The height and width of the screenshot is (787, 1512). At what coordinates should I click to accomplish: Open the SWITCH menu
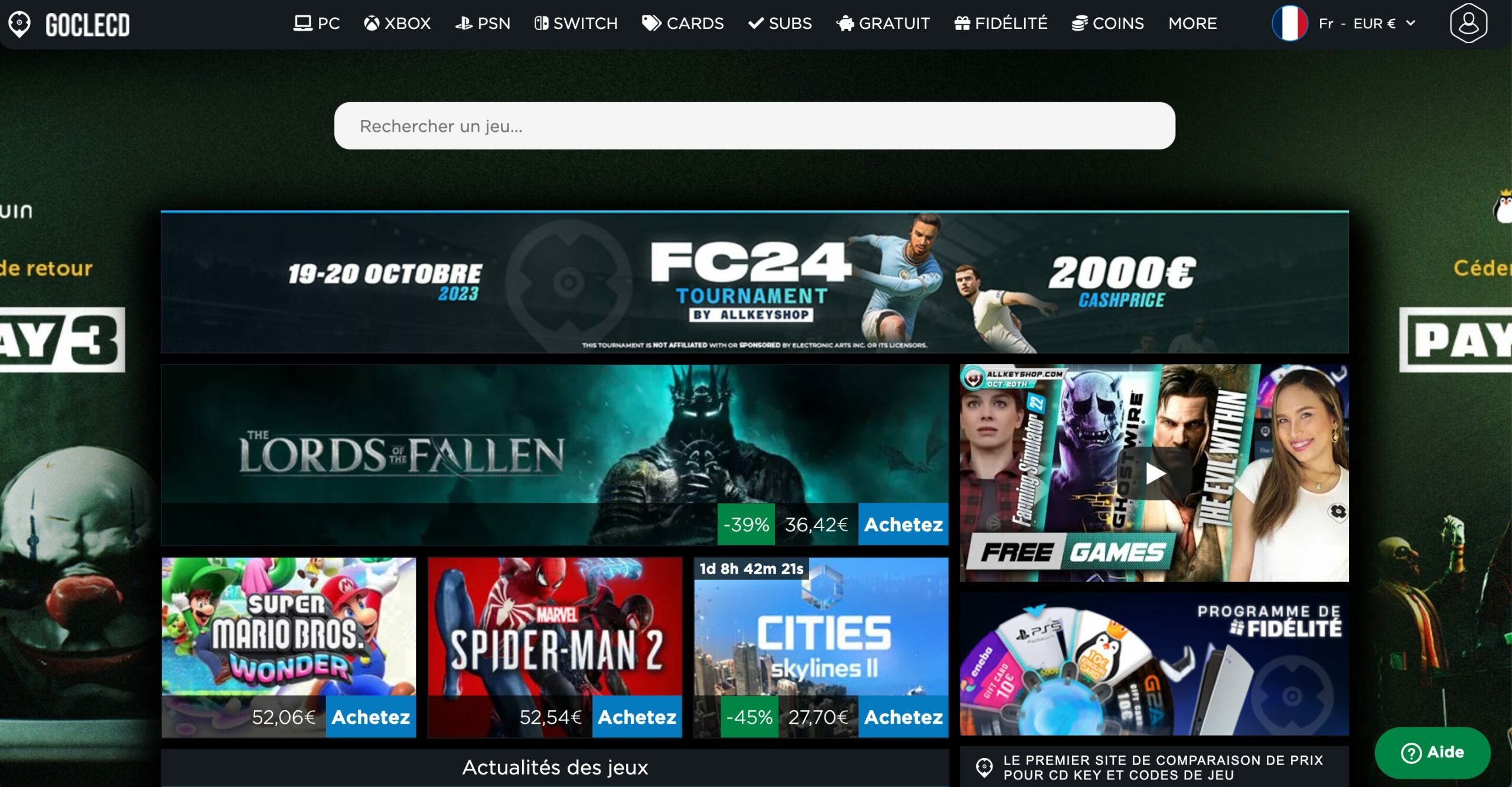(576, 24)
